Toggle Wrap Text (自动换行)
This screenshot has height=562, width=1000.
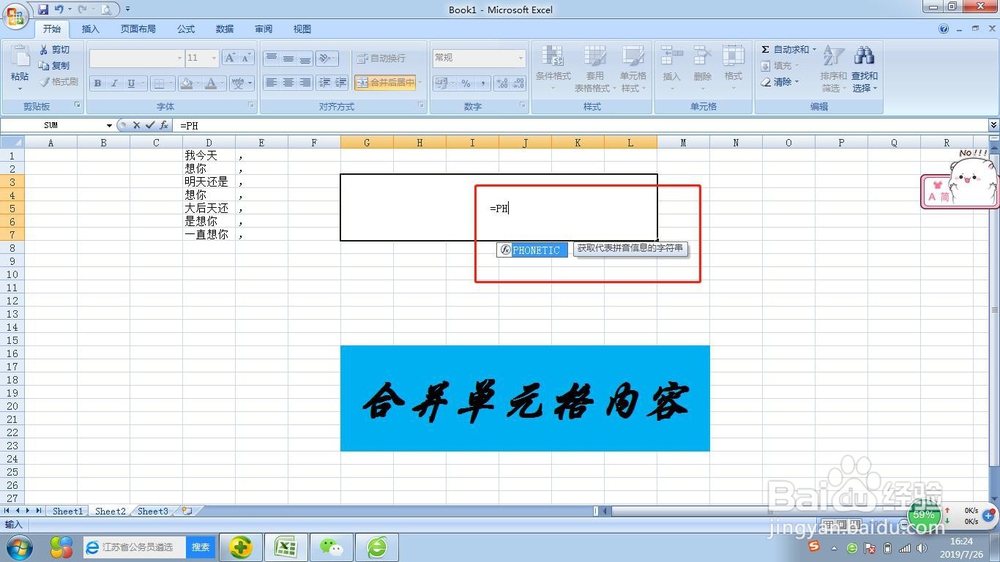tap(381, 58)
